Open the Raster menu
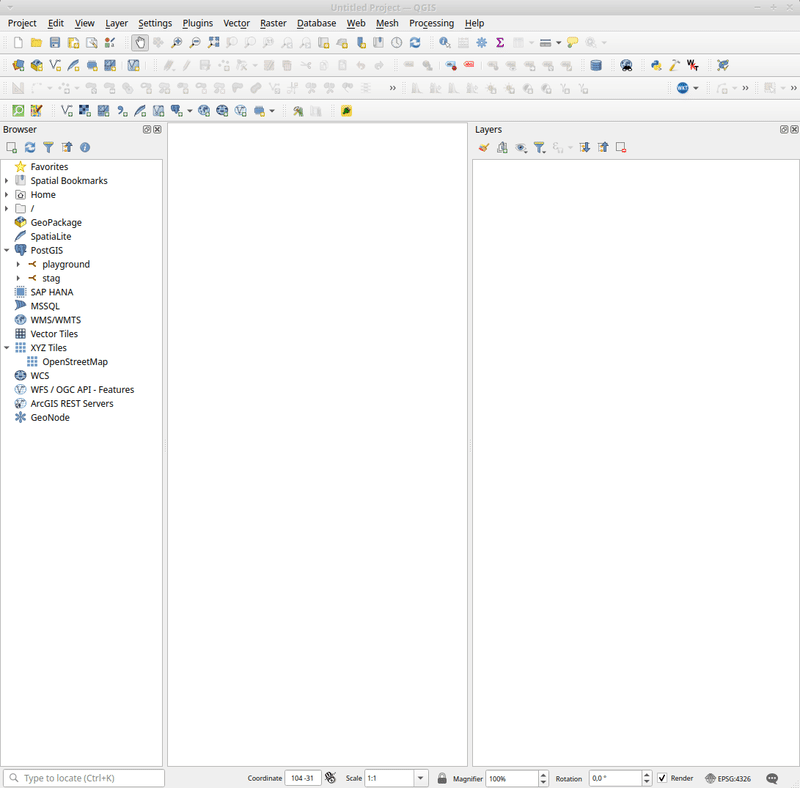Image resolution: width=800 pixels, height=788 pixels. click(273, 23)
